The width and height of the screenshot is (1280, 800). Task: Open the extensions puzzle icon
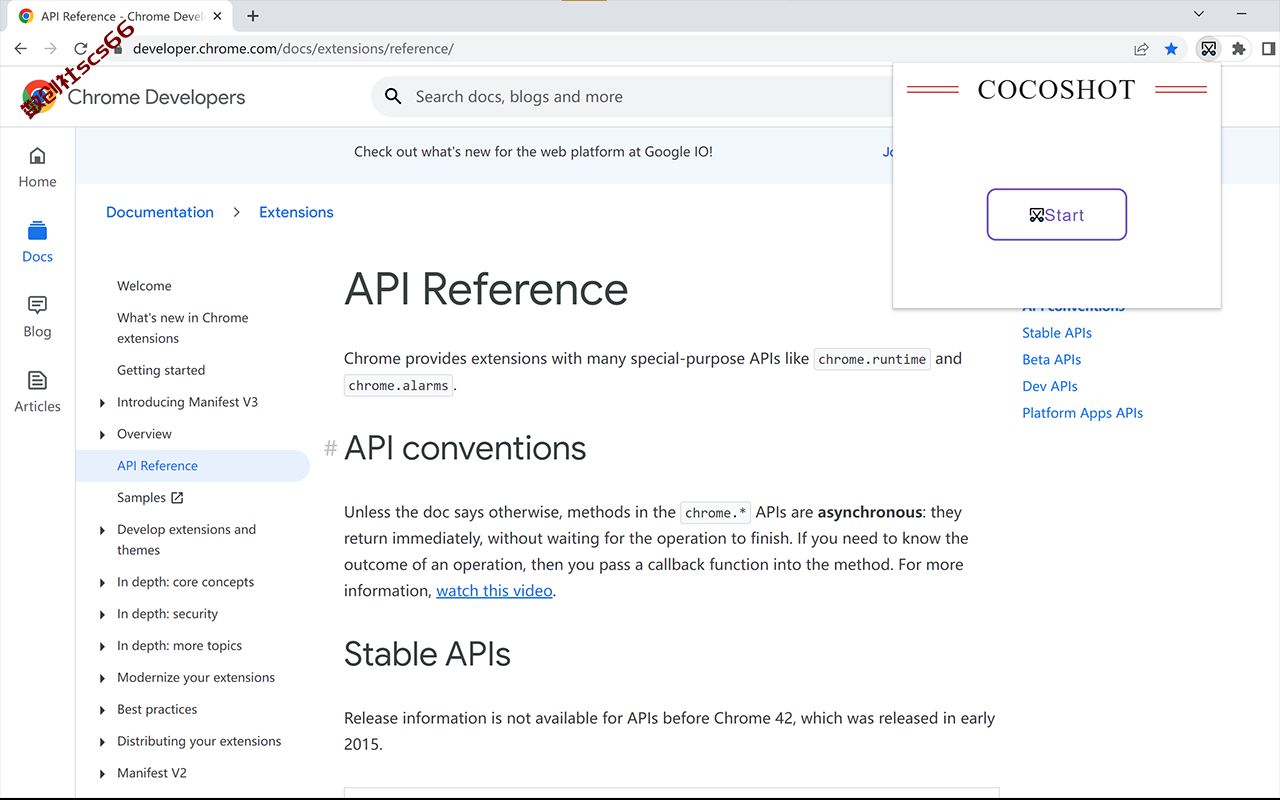point(1239,49)
